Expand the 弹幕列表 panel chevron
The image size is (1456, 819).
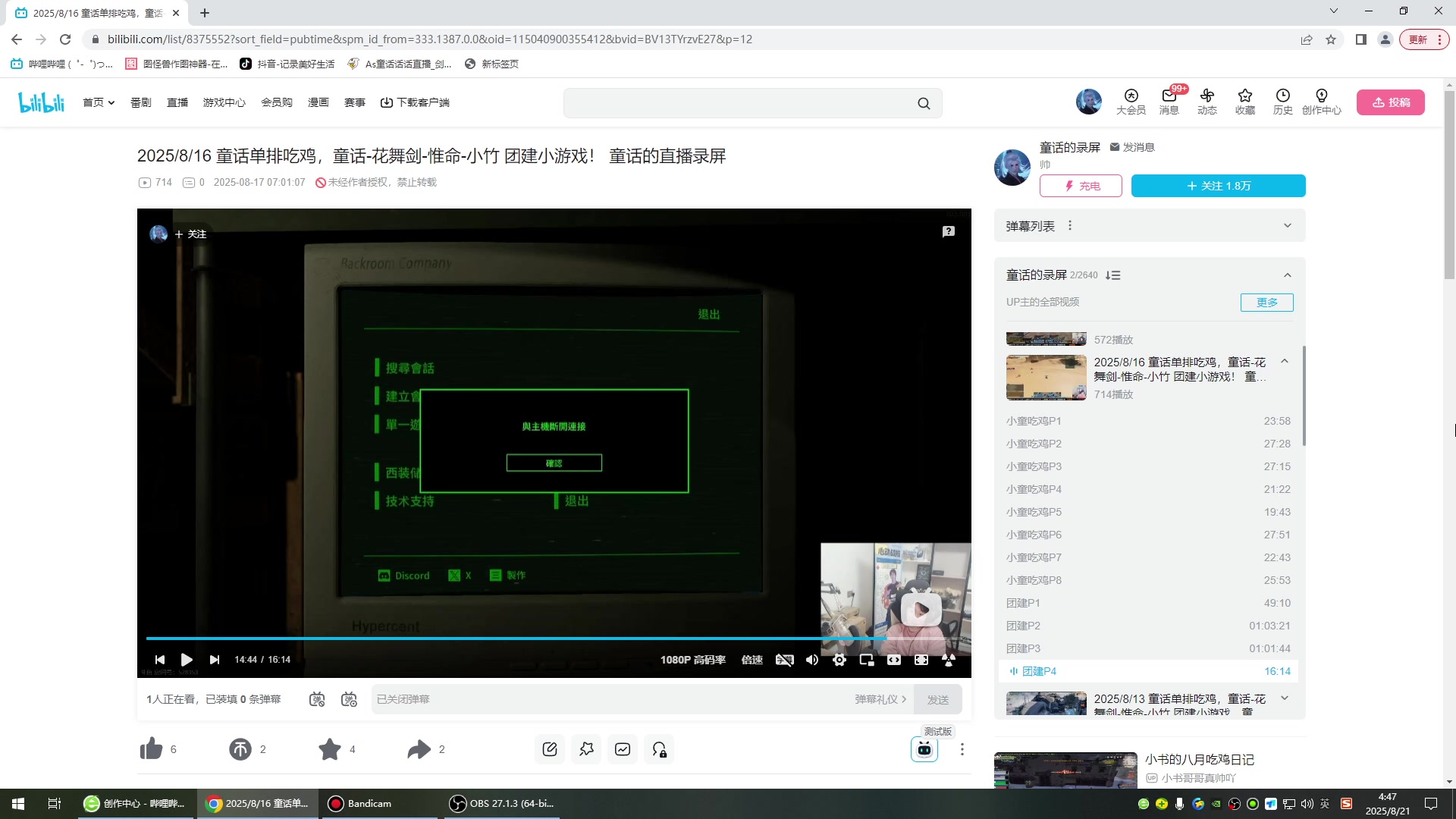click(1288, 225)
